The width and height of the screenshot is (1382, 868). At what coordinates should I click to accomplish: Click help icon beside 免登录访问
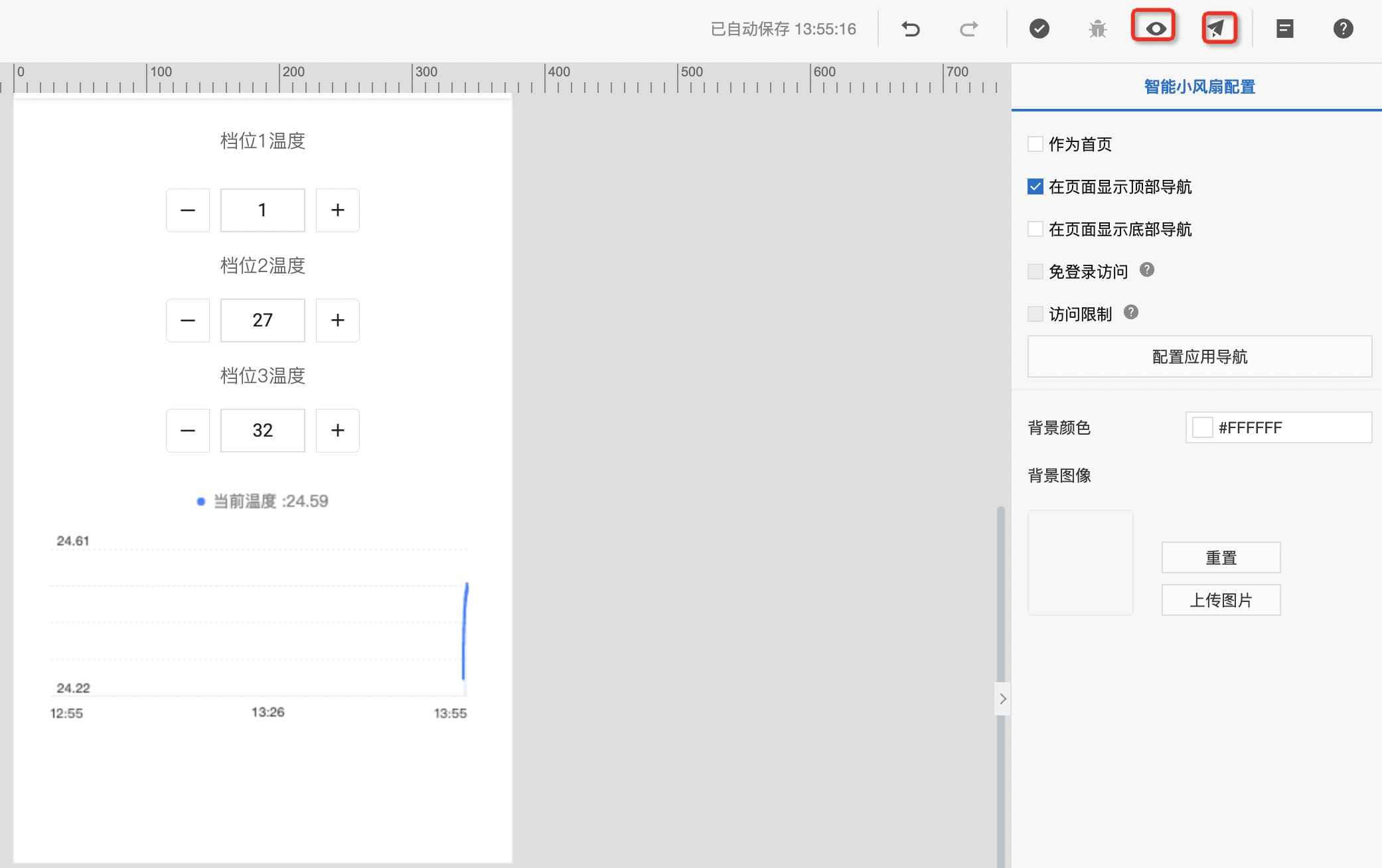pos(1146,270)
